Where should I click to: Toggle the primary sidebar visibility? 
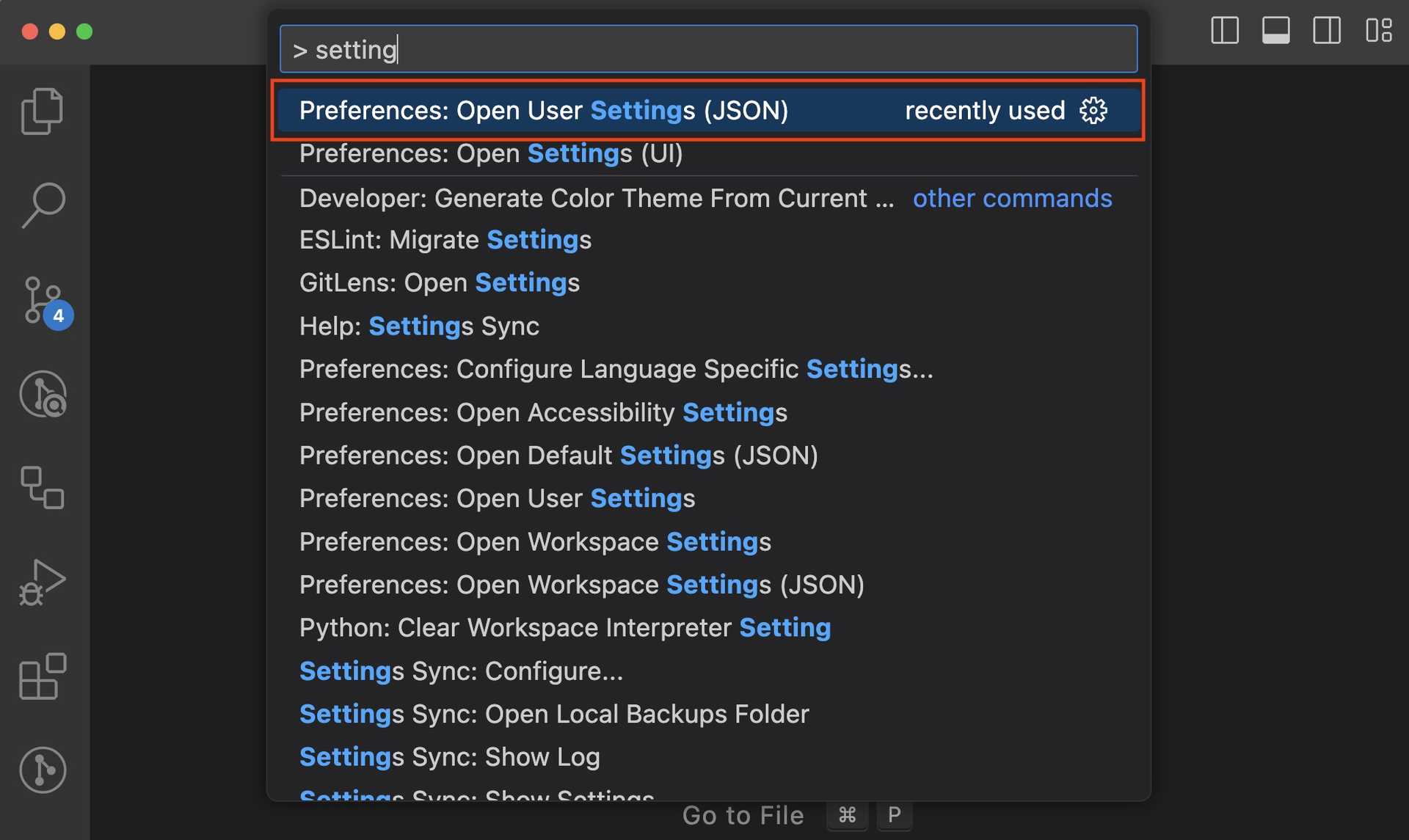click(1224, 31)
